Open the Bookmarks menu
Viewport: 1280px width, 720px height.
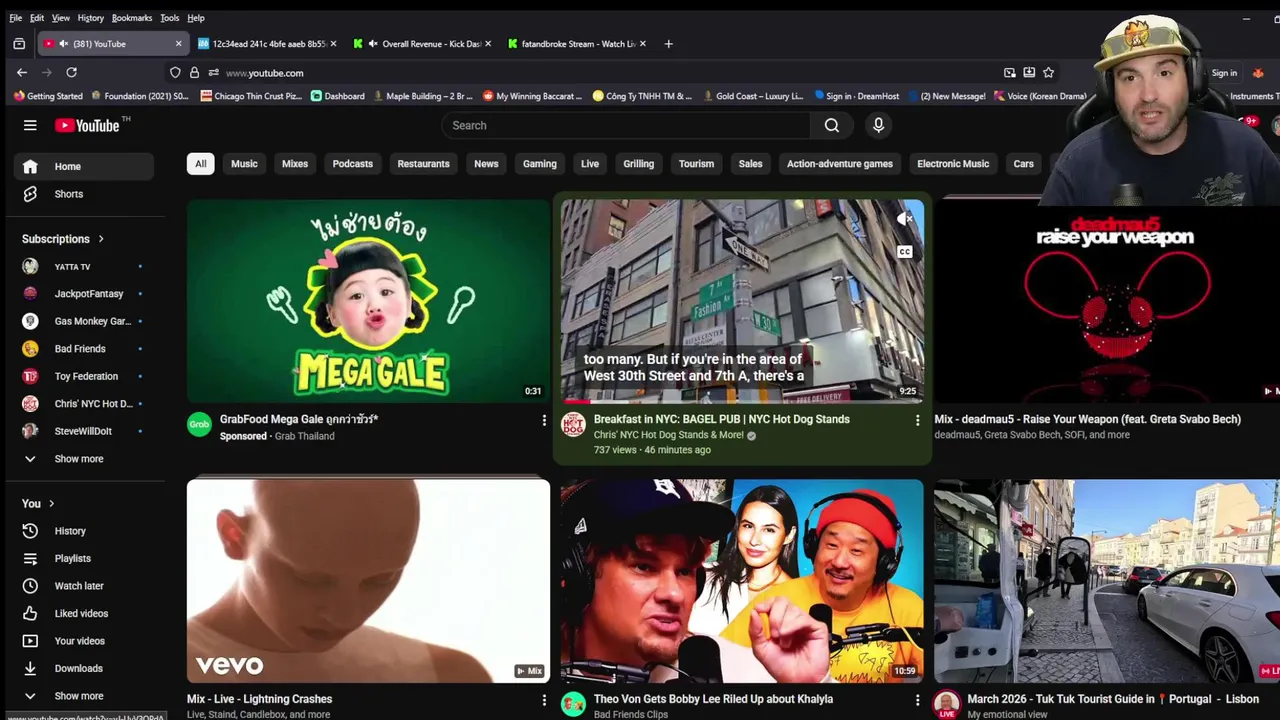click(131, 18)
